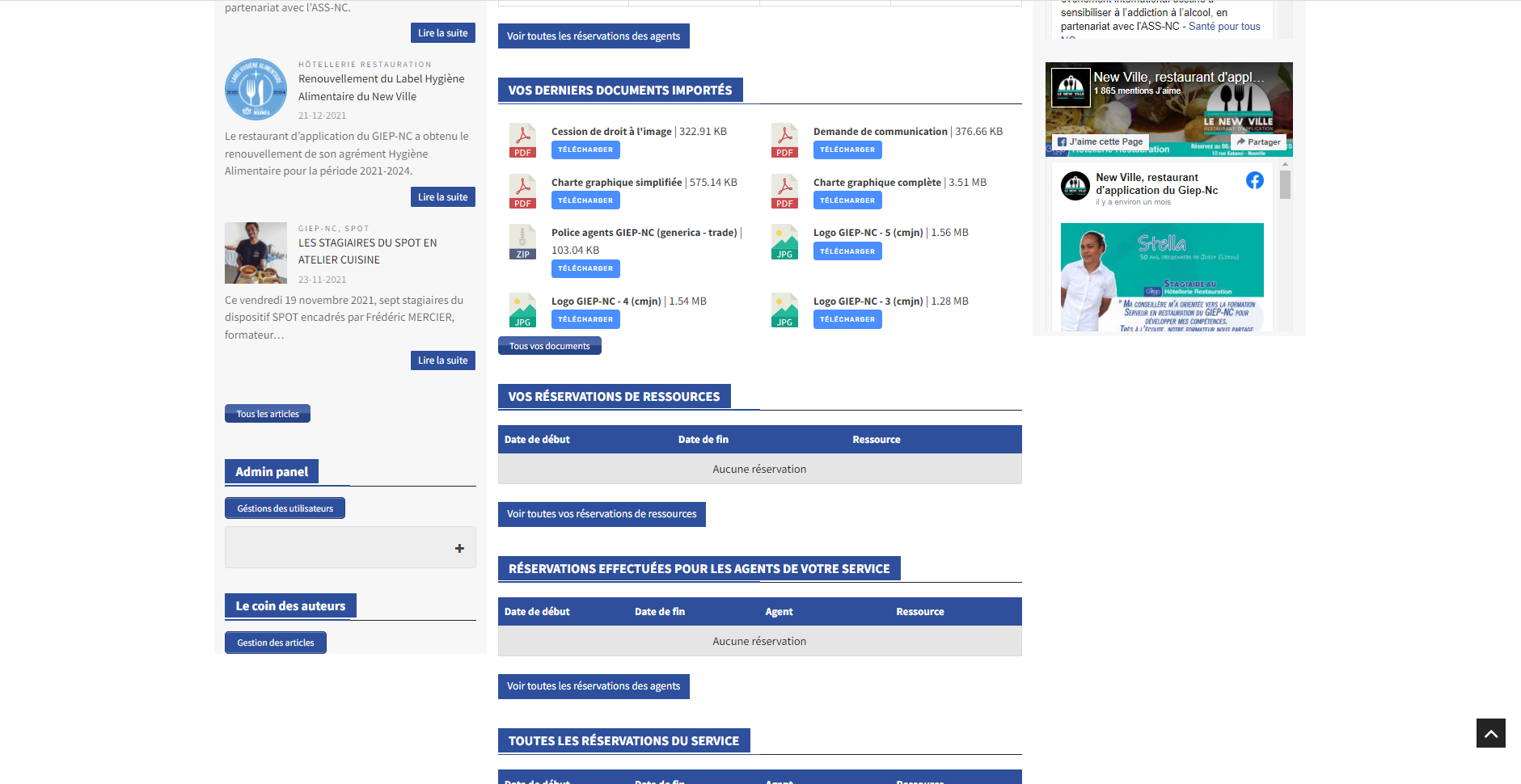Click the Facebook logo in the New Ville post
This screenshot has height=784, width=1521.
click(1254, 180)
